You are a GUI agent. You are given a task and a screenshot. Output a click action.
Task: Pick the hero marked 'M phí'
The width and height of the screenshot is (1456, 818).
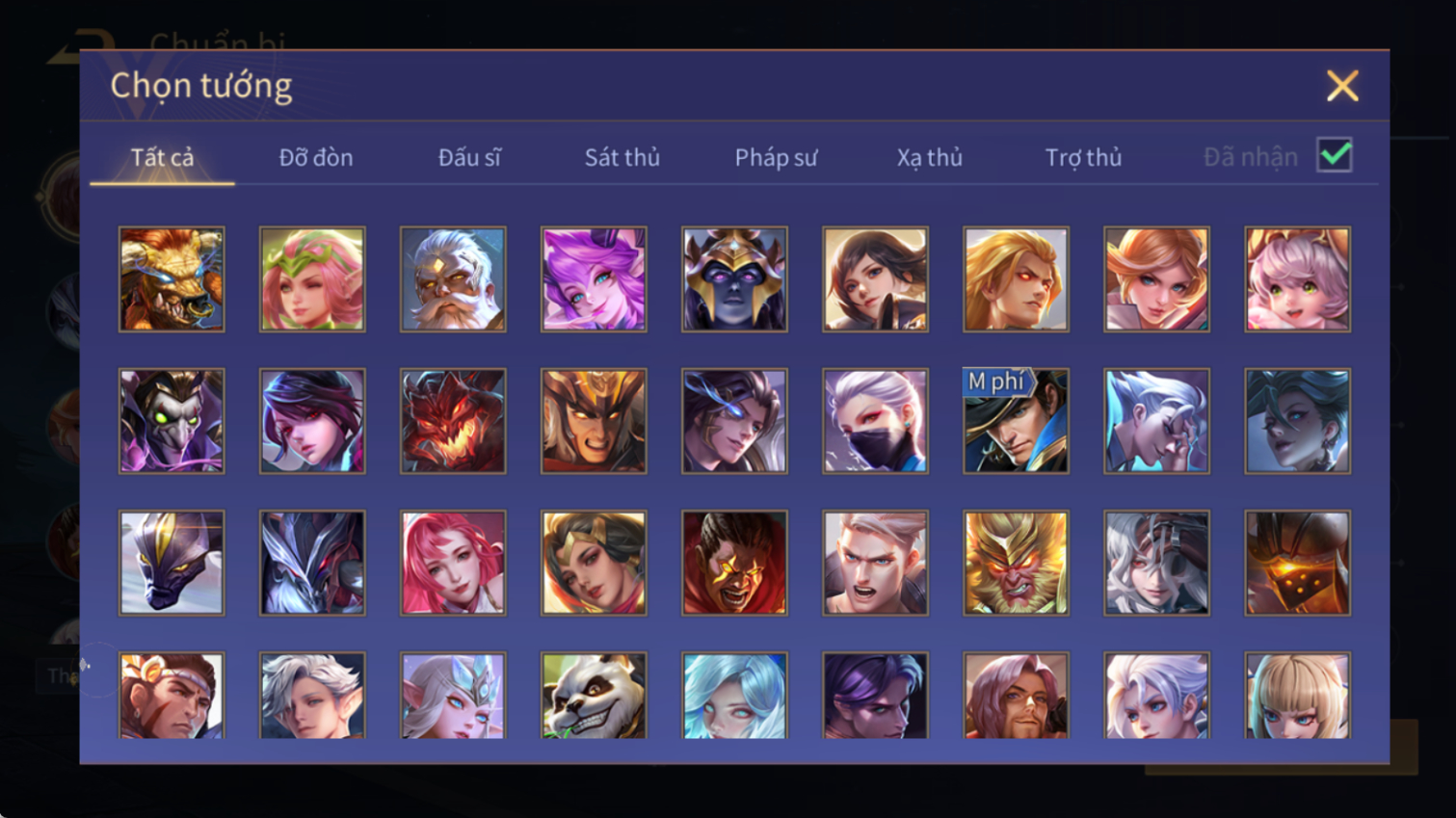coord(1016,421)
